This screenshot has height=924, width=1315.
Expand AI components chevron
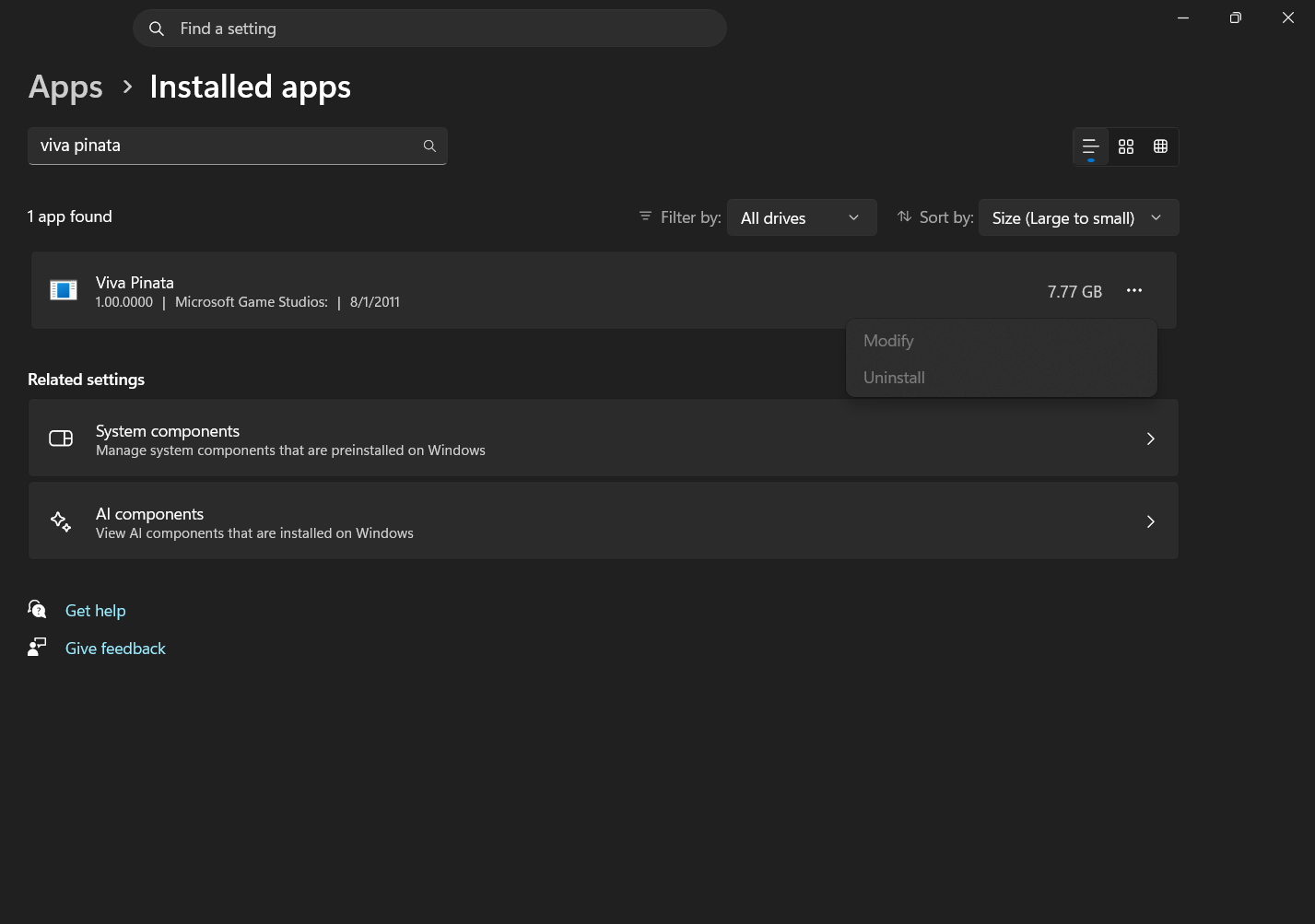pyautogui.click(x=1150, y=521)
